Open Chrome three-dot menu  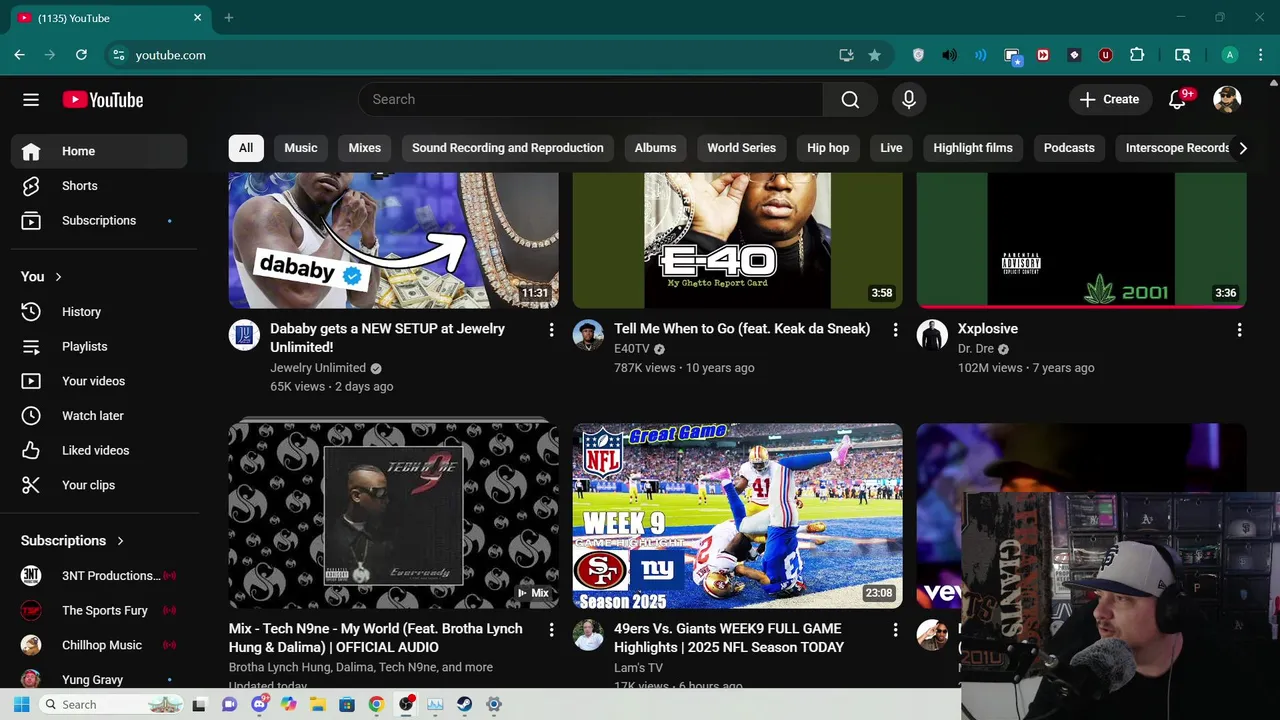pyautogui.click(x=1263, y=55)
